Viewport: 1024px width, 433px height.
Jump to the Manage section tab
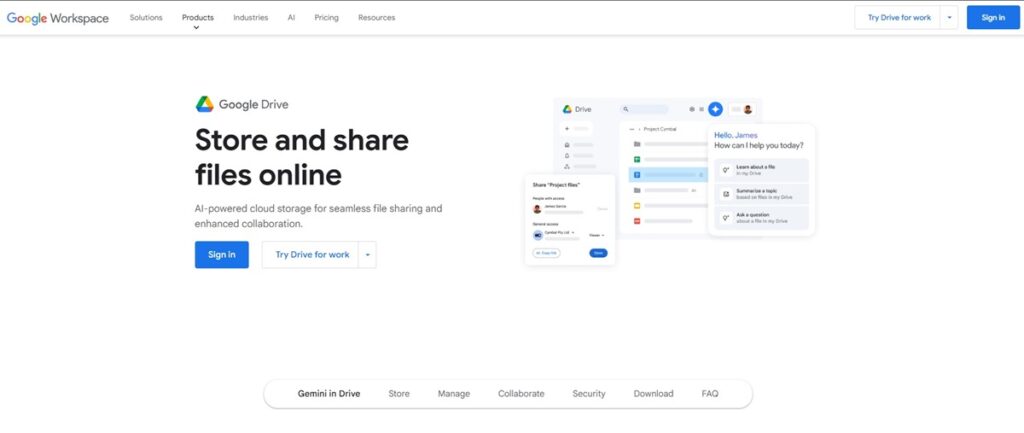coord(454,394)
